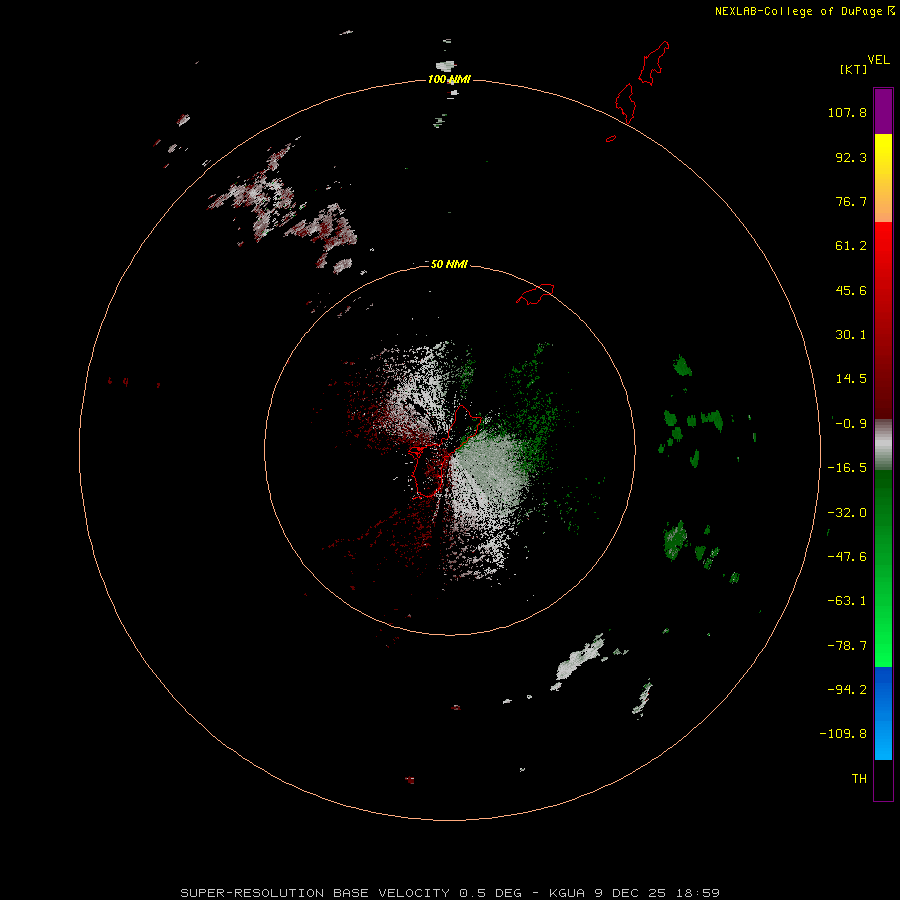This screenshot has height=900, width=900.
Task: Click the -78.7 velocity scale value
Action: [847, 646]
